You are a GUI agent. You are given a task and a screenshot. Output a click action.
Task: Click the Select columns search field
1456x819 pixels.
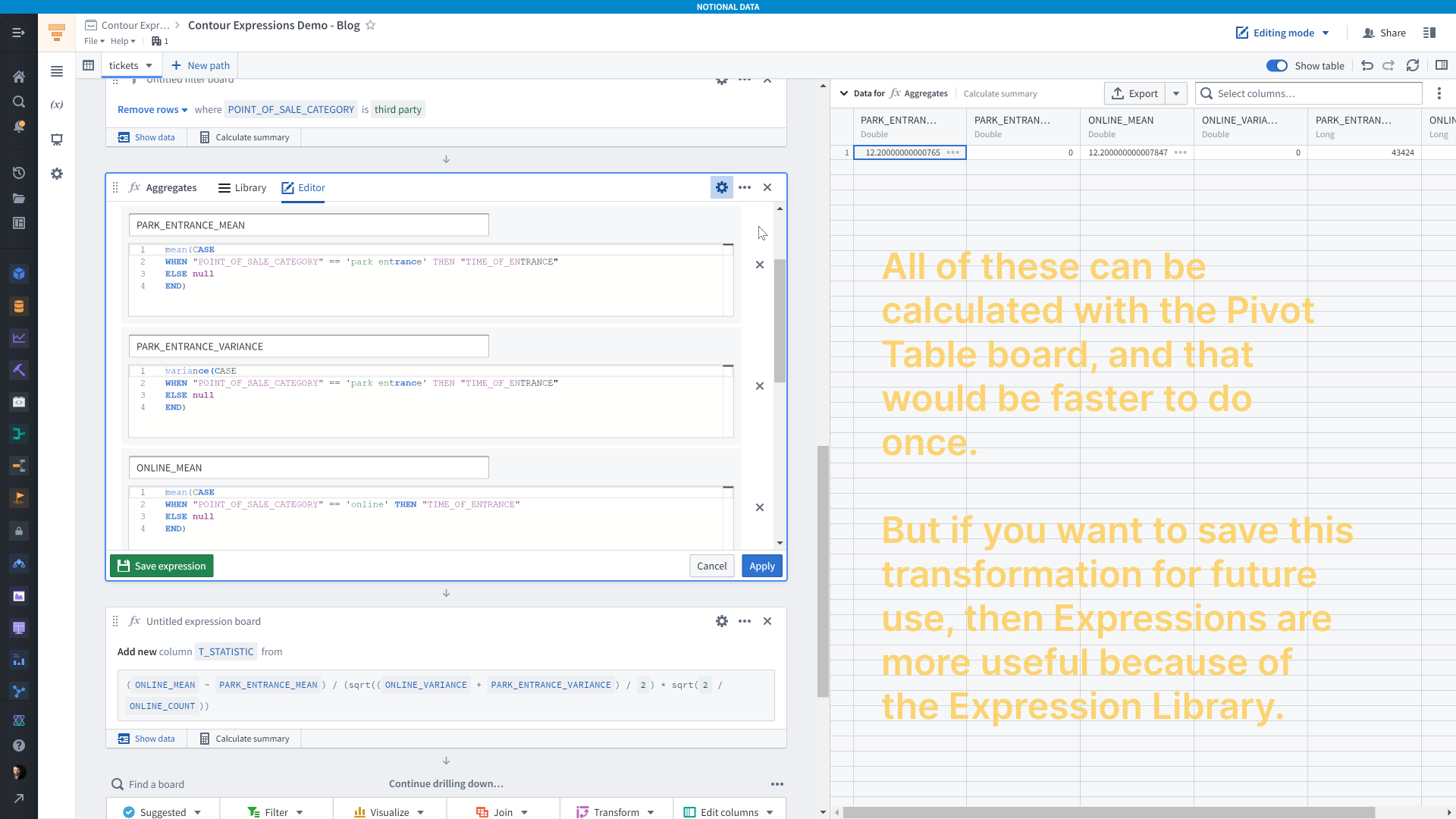(1309, 93)
